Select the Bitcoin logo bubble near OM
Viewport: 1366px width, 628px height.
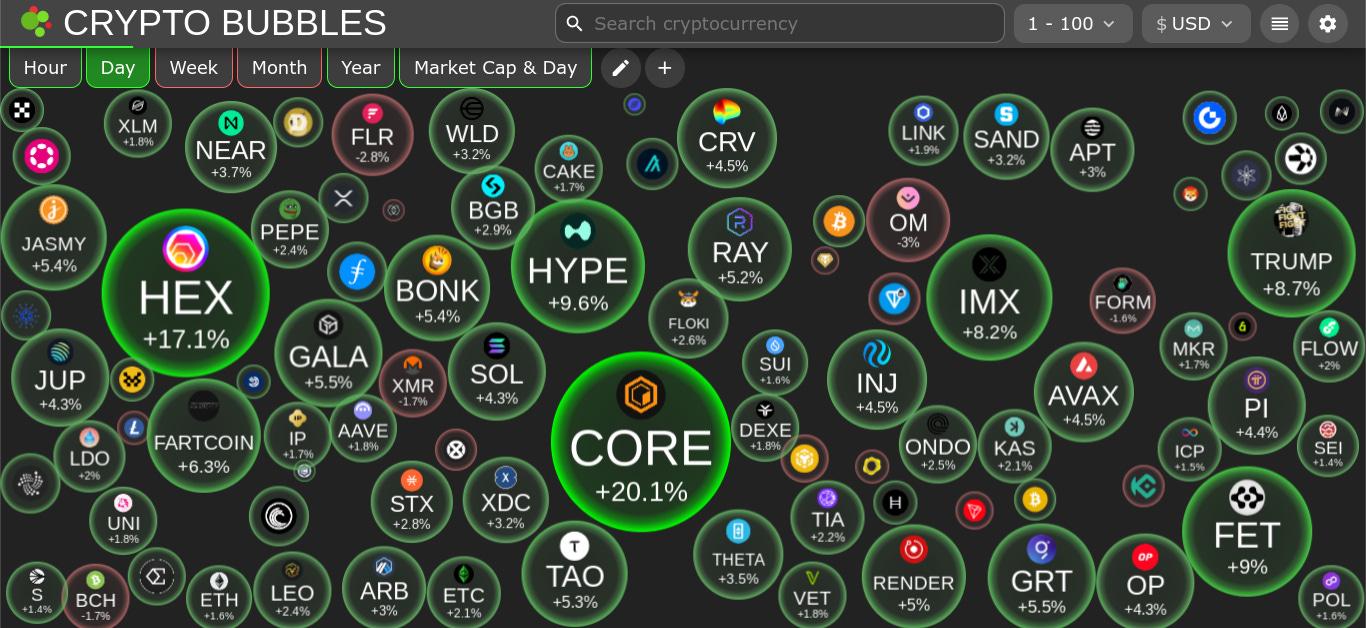[x=839, y=221]
